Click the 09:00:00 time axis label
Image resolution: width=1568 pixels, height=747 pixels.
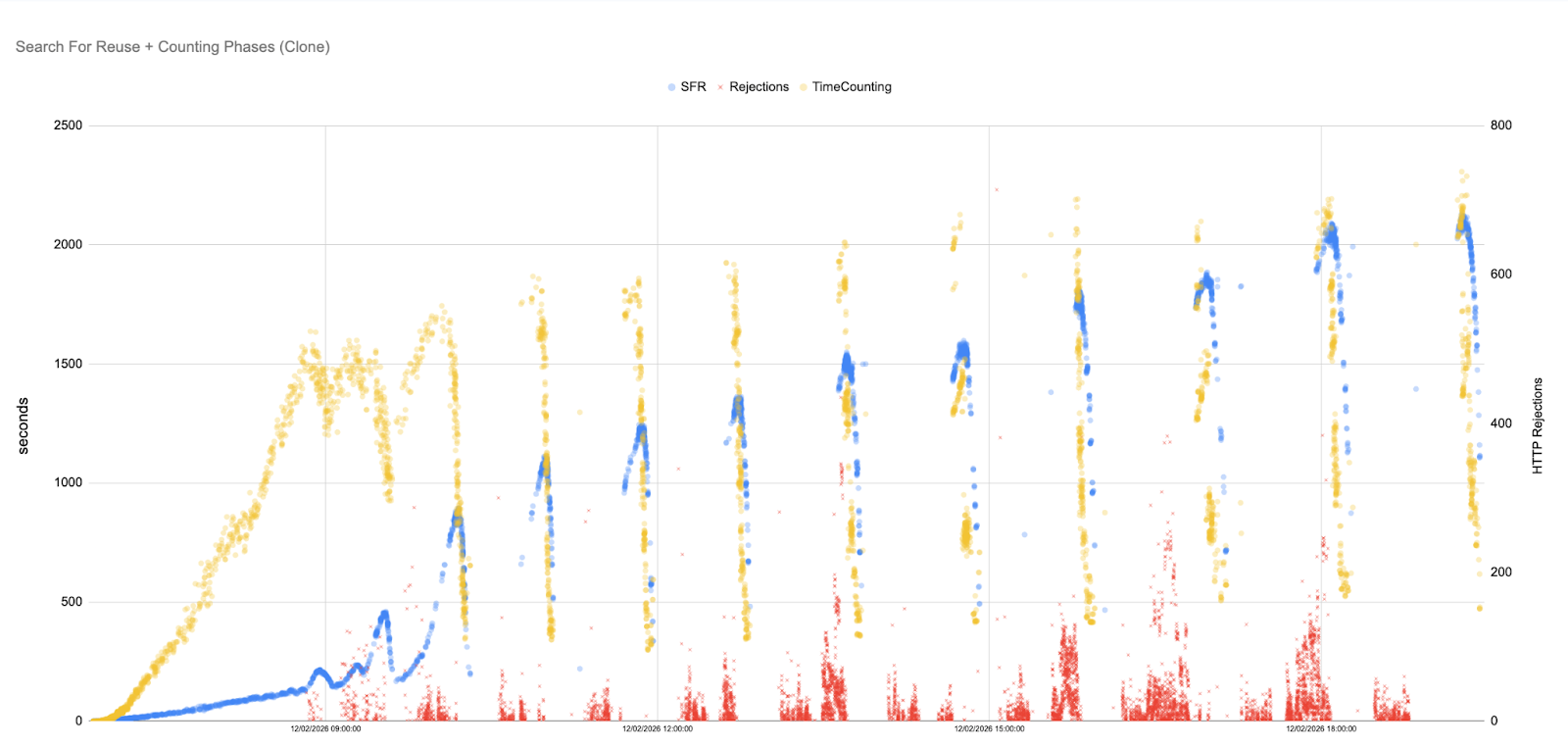(325, 729)
